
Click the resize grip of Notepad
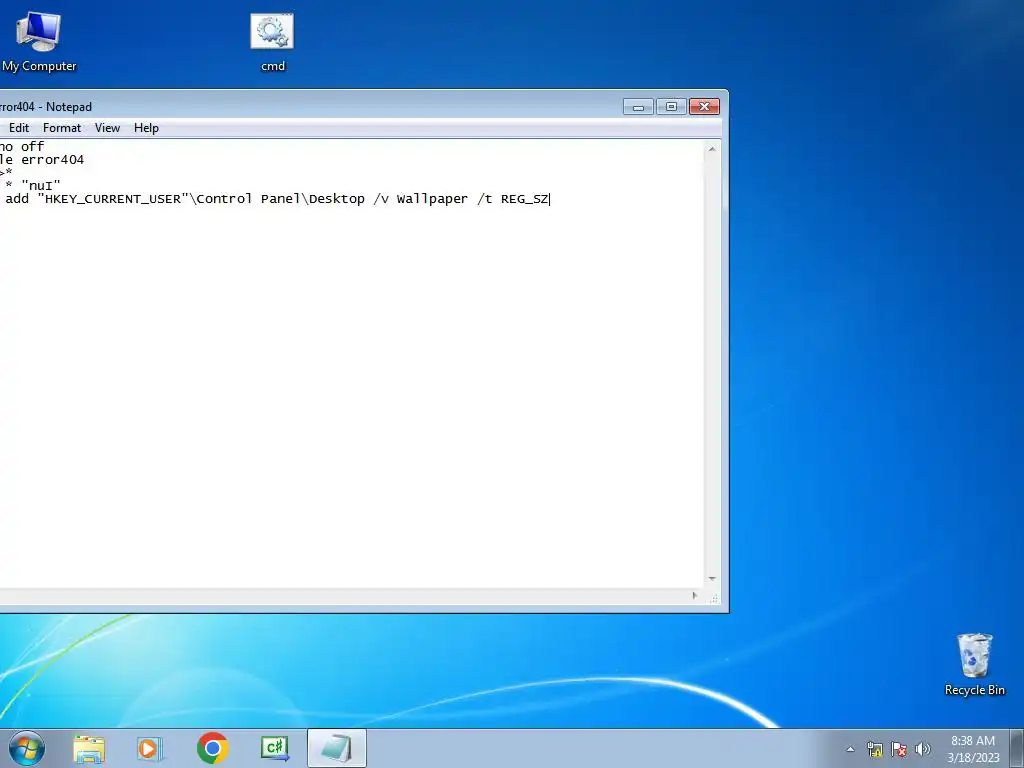[713, 597]
